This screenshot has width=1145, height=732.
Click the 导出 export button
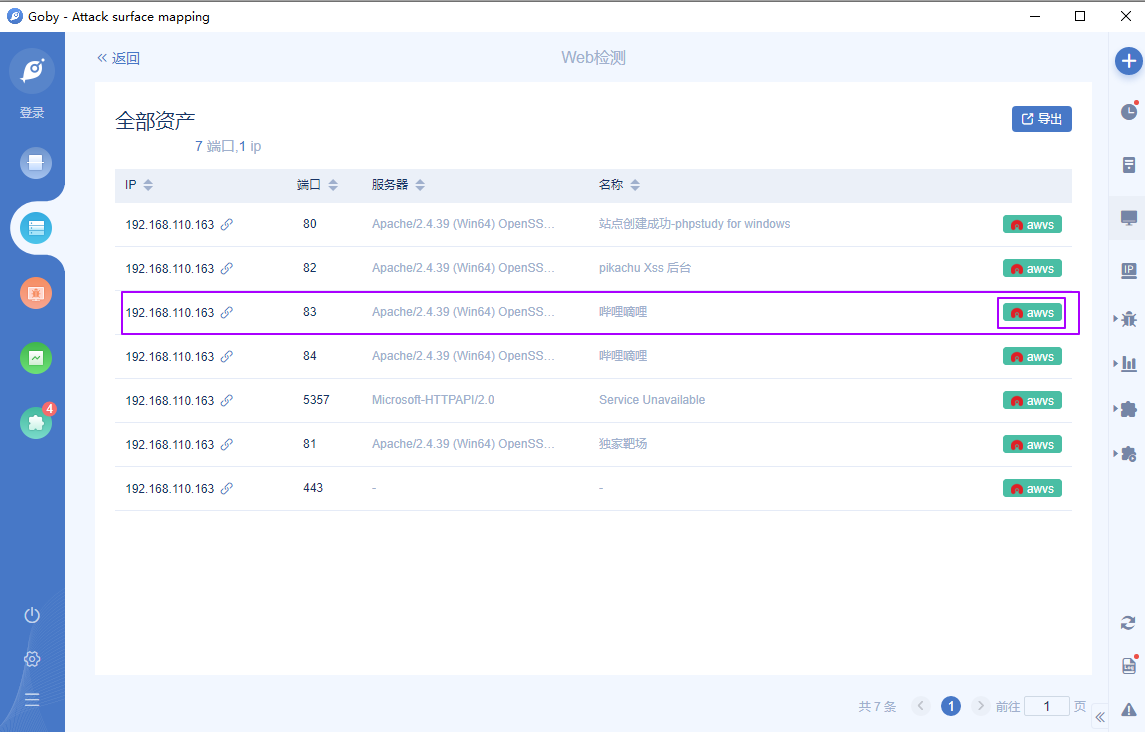tap(1041, 119)
